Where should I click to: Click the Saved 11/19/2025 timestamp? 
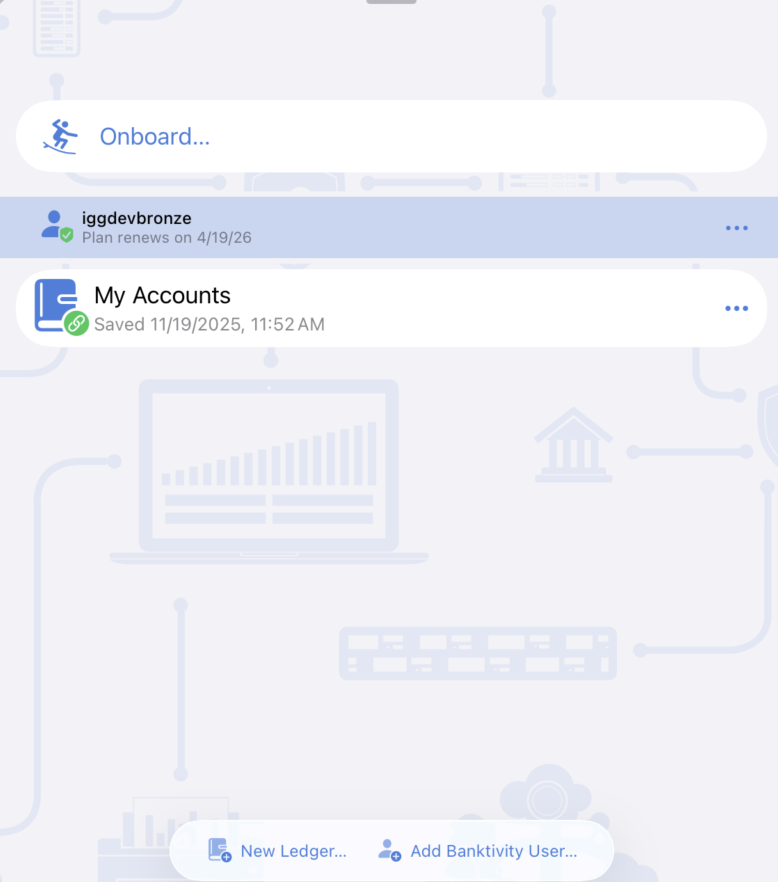tap(209, 324)
